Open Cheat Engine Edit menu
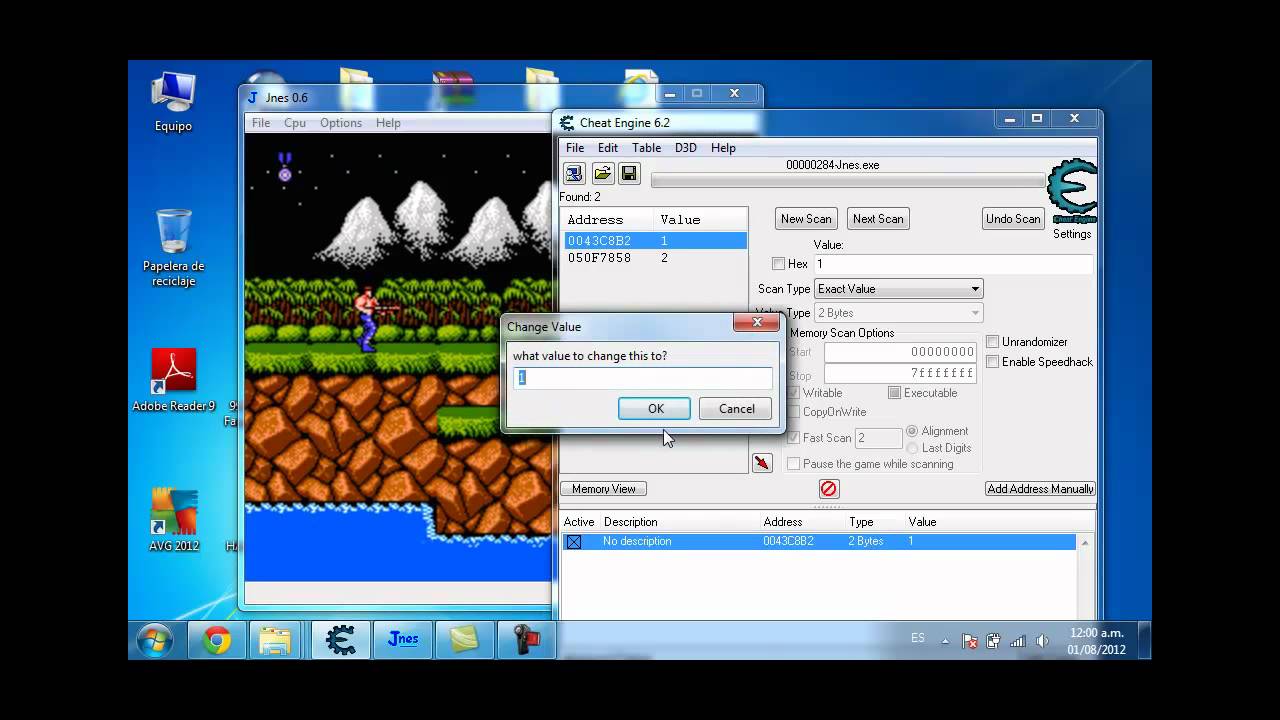This screenshot has height=720, width=1280. (608, 148)
